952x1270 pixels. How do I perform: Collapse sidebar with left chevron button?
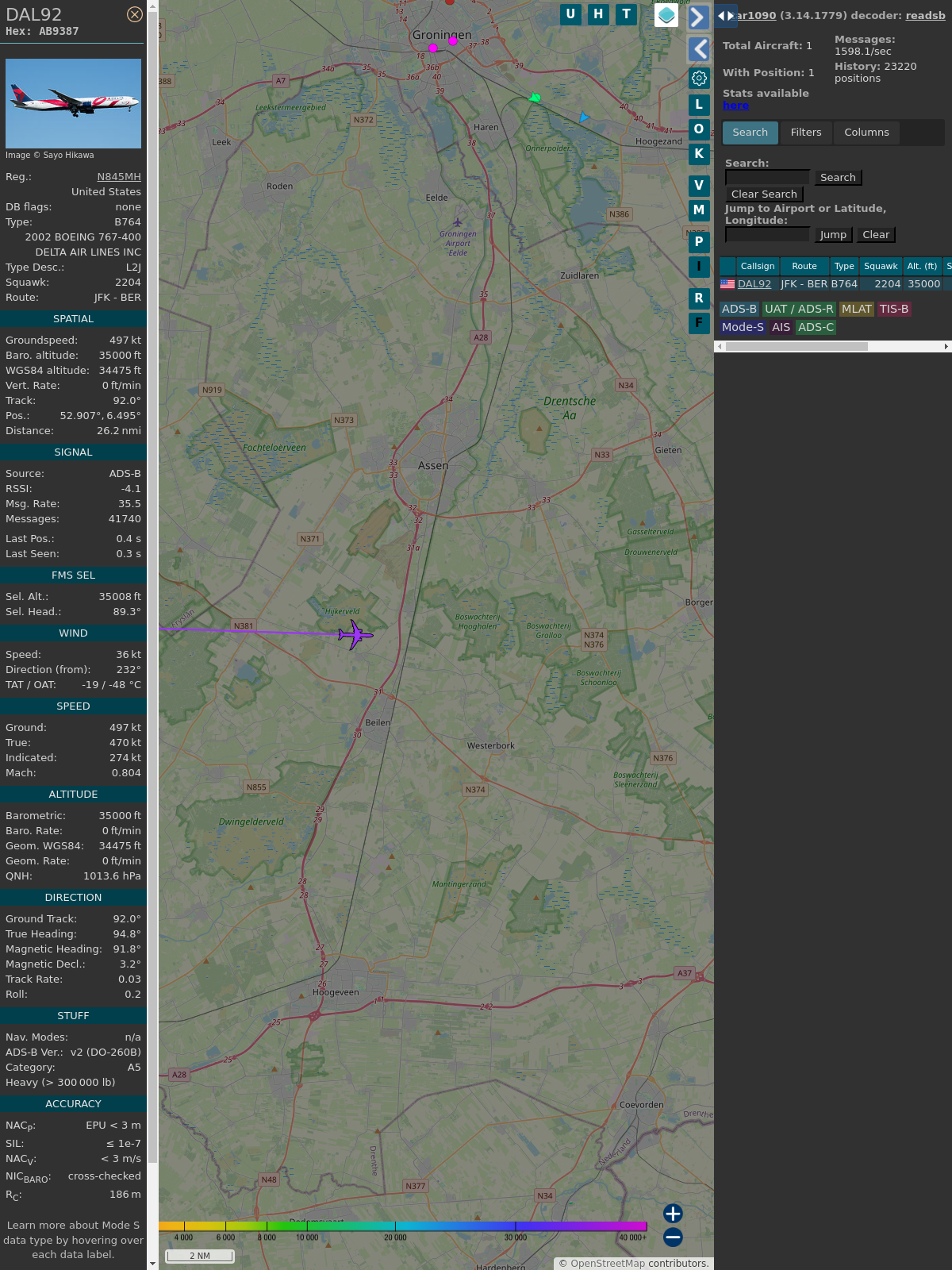698,49
